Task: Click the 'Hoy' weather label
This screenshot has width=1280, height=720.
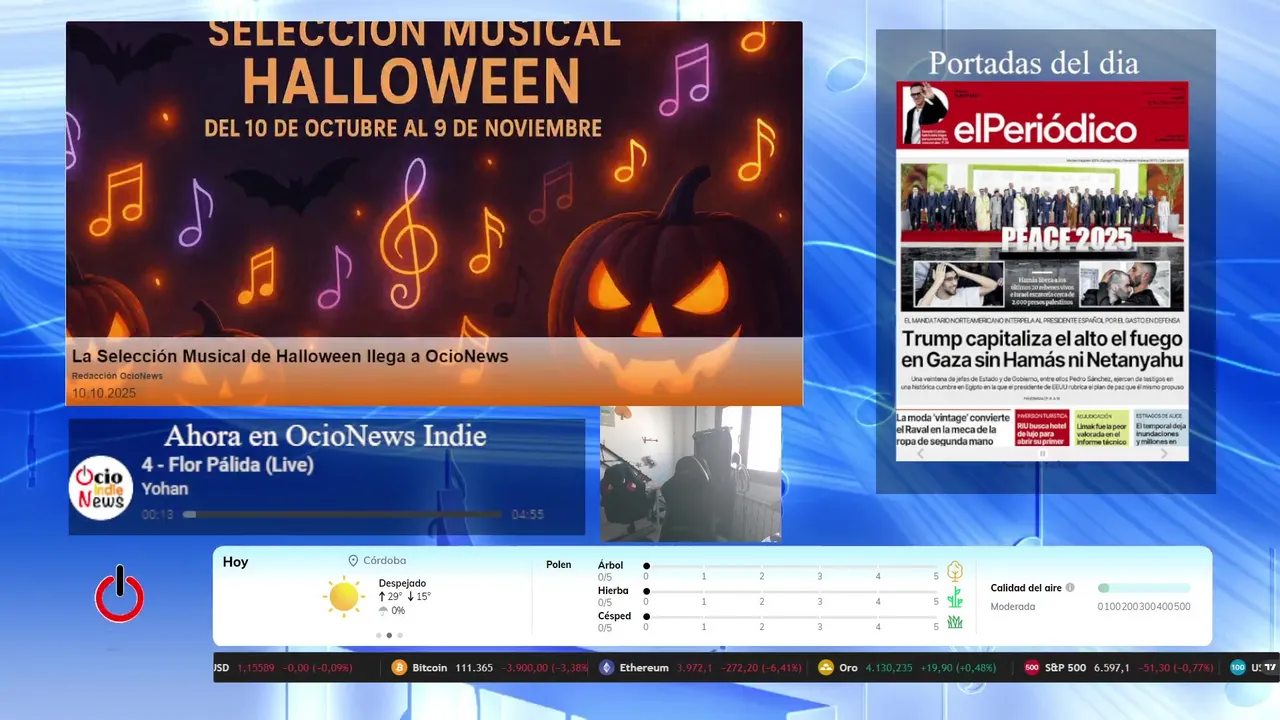Action: tap(235, 562)
